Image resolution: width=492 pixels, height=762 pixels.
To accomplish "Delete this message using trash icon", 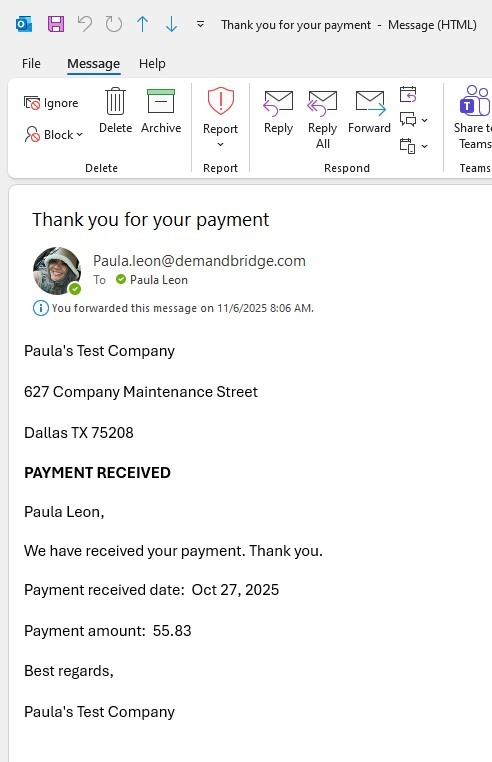I will (x=115, y=111).
